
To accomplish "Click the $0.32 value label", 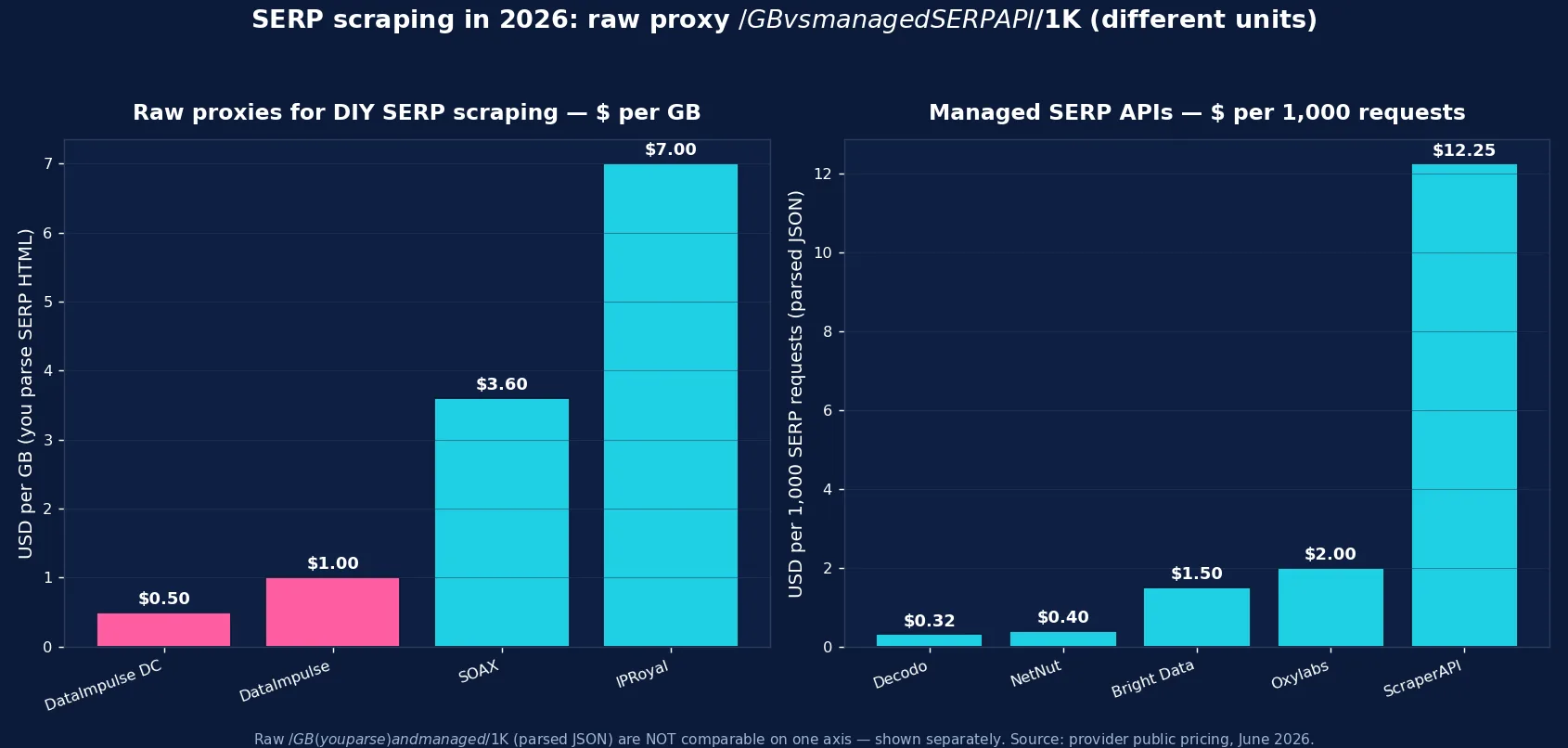I will tap(930, 621).
